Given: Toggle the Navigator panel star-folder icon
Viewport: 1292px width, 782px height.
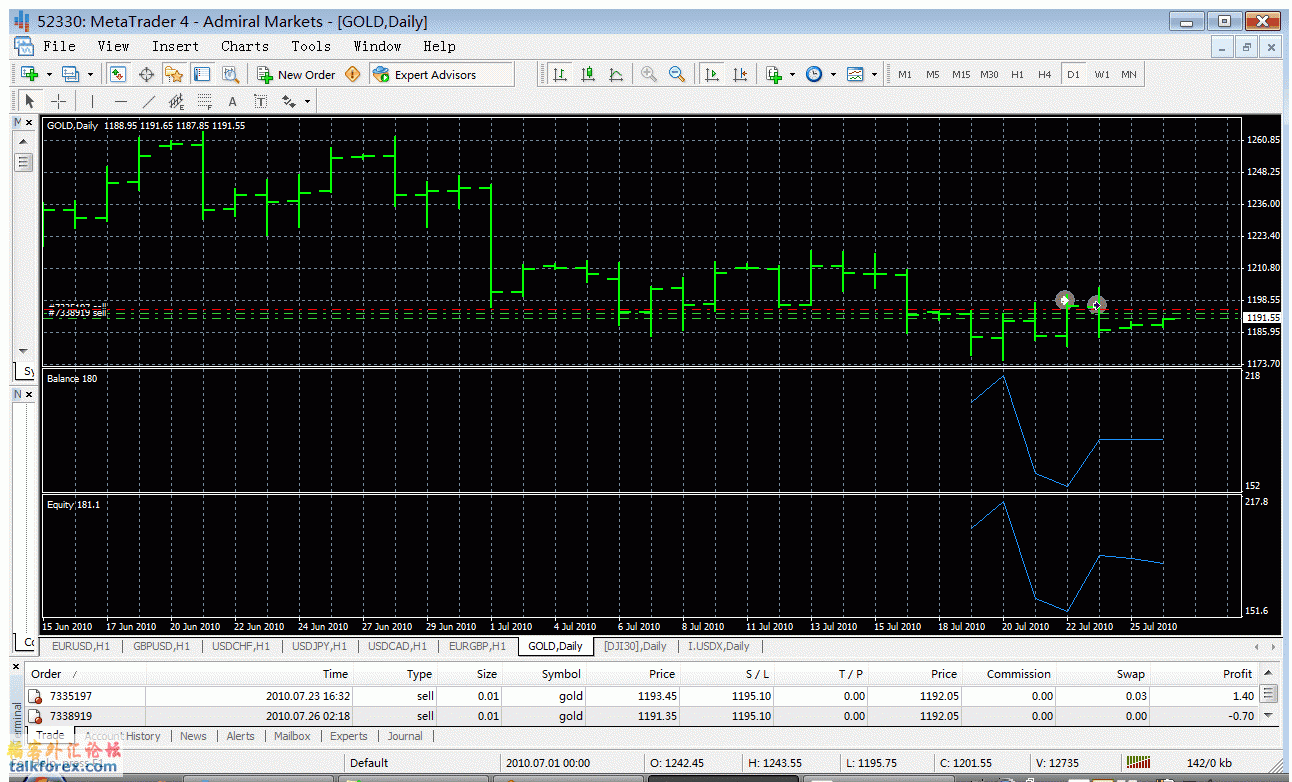Looking at the screenshot, I should [174, 74].
